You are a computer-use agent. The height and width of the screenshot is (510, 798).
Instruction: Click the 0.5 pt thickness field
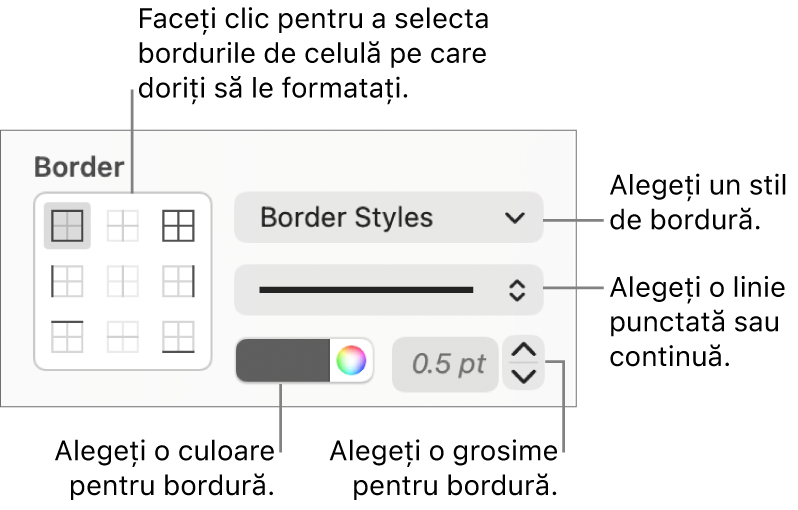tap(445, 364)
